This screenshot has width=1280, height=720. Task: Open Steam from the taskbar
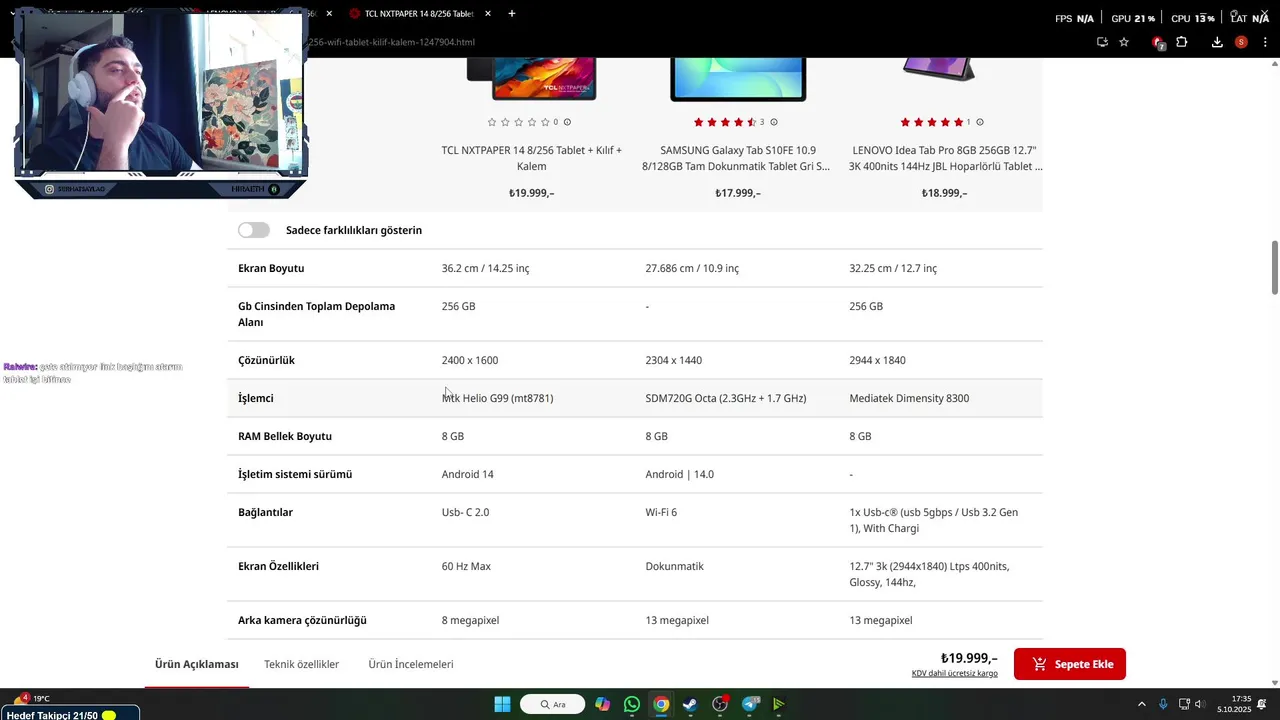click(690, 704)
